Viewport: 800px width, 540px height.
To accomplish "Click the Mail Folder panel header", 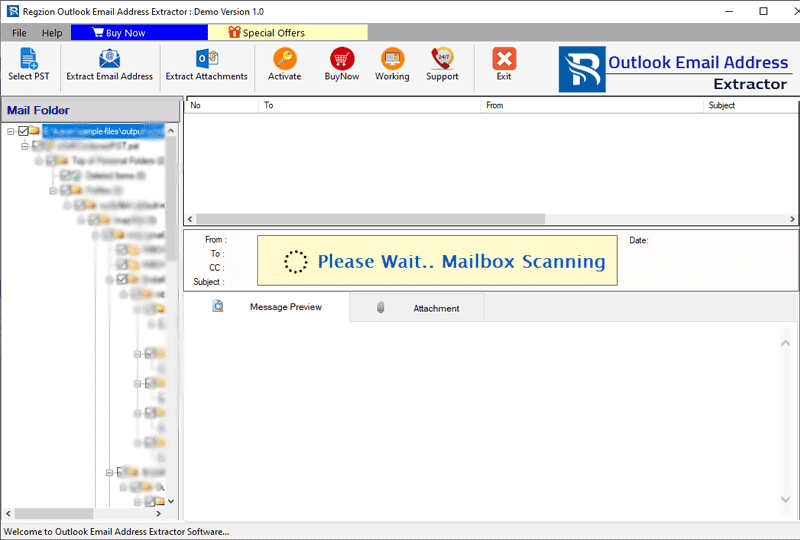I will pos(91,110).
